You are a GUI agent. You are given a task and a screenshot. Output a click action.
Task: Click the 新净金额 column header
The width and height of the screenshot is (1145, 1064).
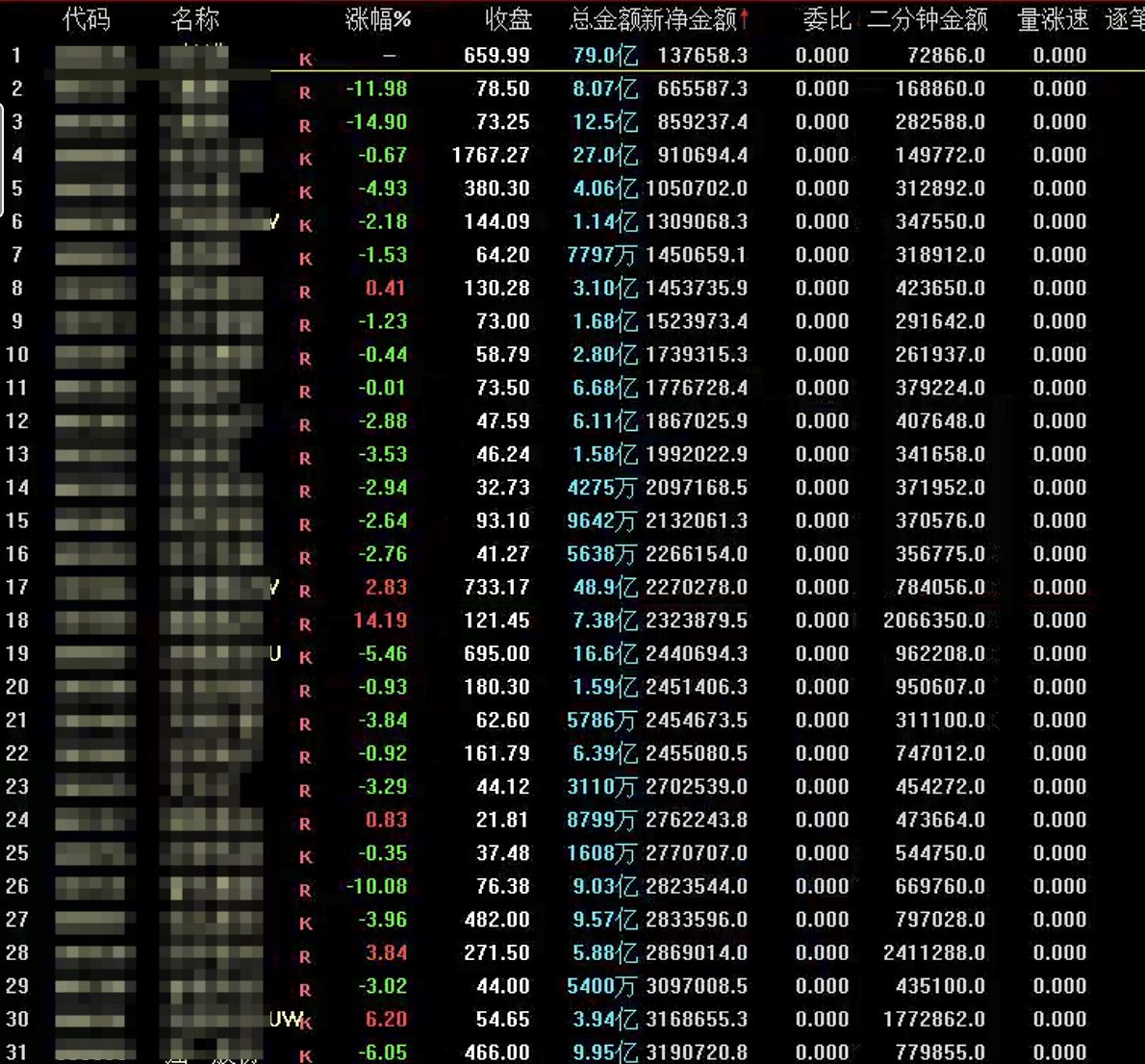689,19
